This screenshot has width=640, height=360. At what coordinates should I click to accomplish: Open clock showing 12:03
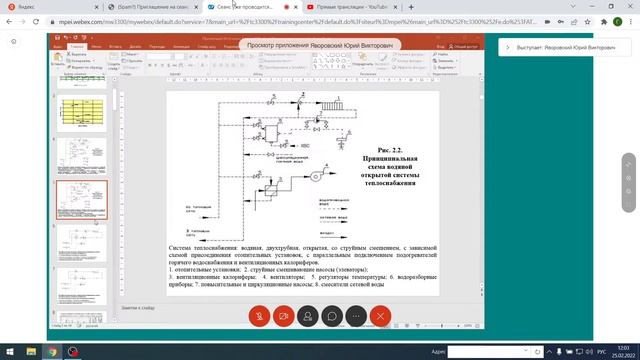(x=623, y=351)
